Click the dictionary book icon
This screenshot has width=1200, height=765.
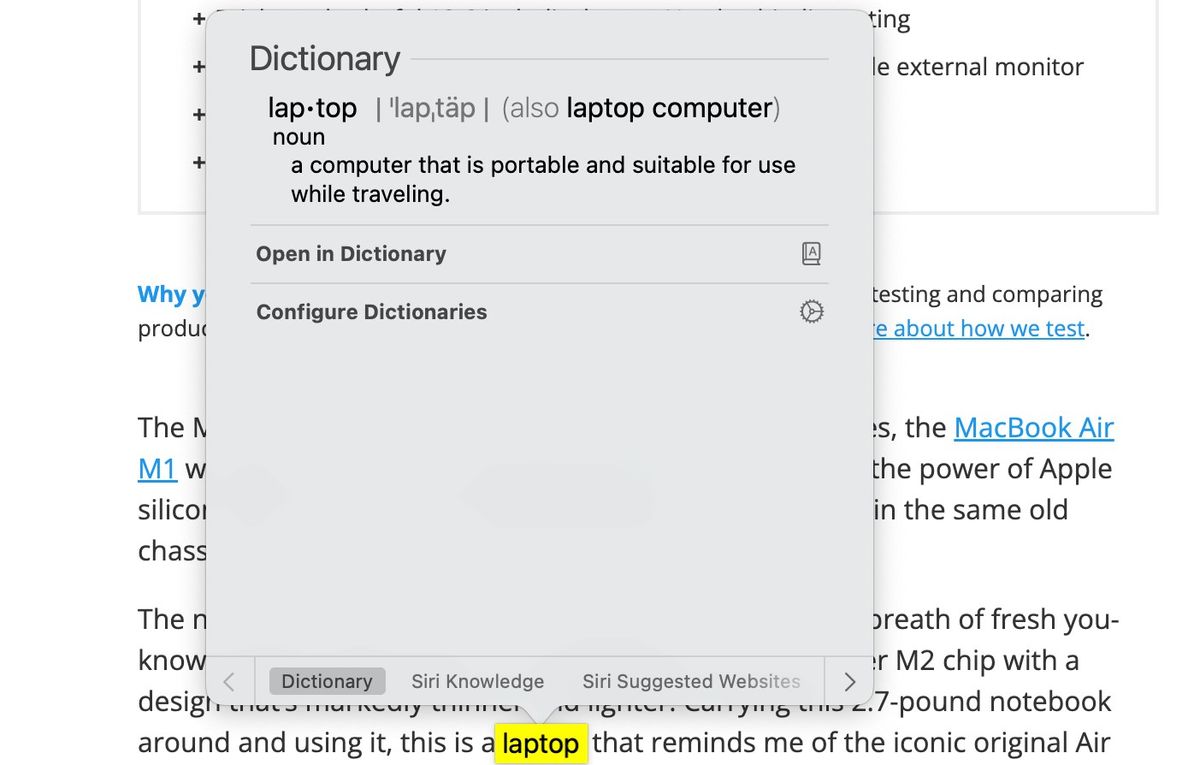point(811,253)
